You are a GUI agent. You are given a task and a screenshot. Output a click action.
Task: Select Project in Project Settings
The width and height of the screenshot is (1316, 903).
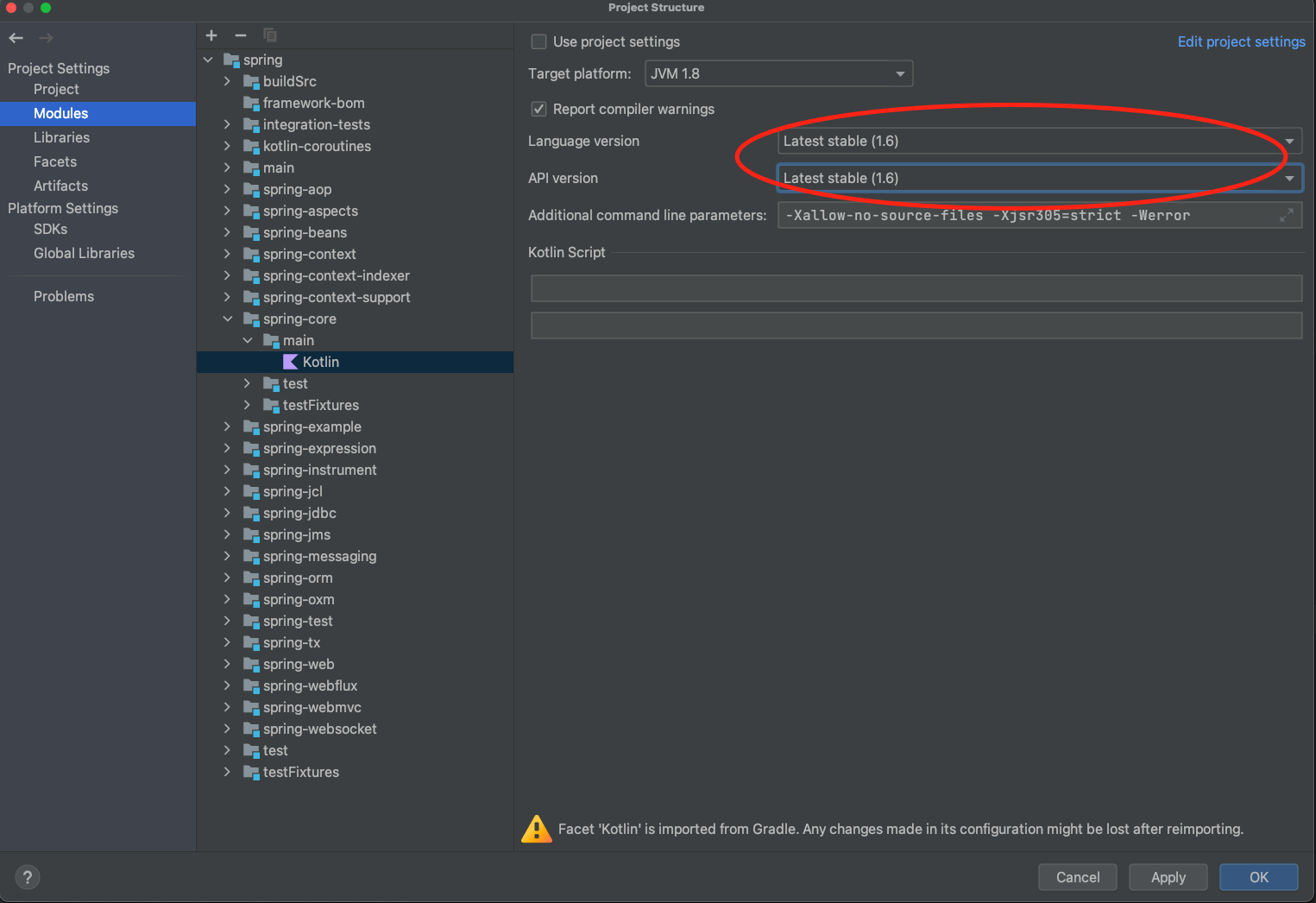coord(56,89)
